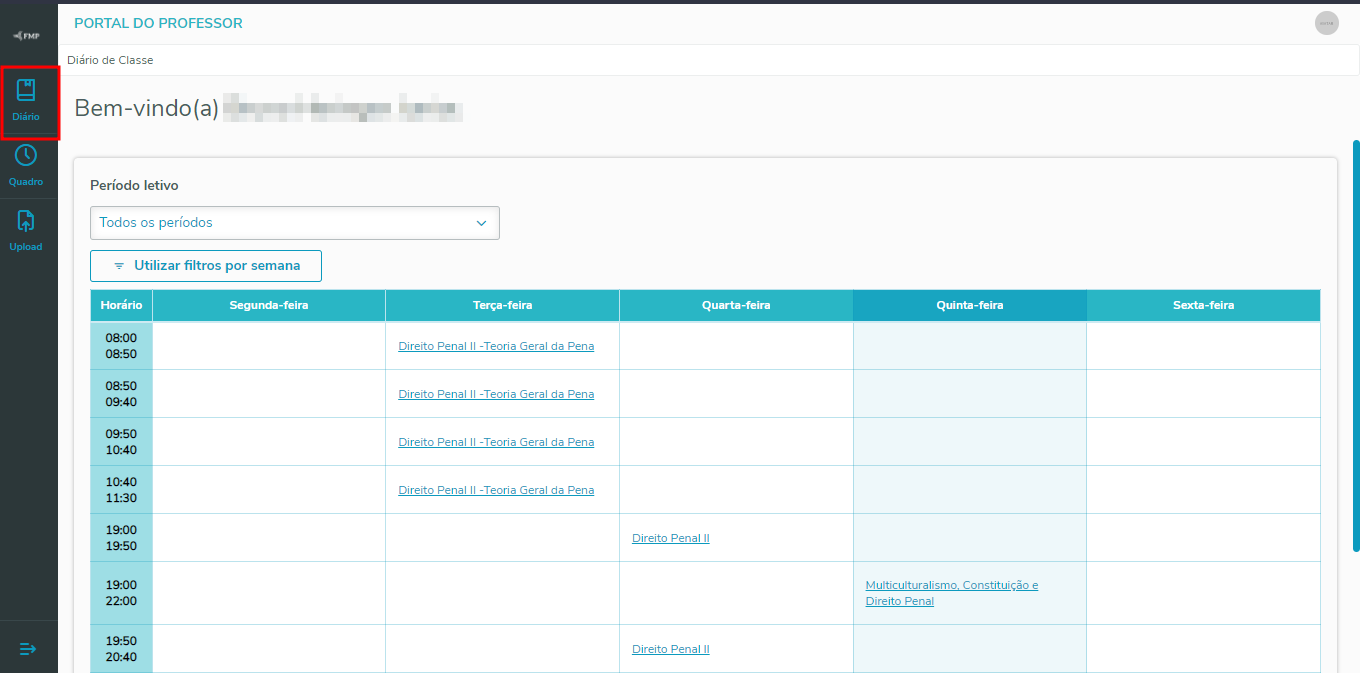
Task: Open Multiculturalismo, Constituição e Direito Penal link
Action: (x=952, y=593)
